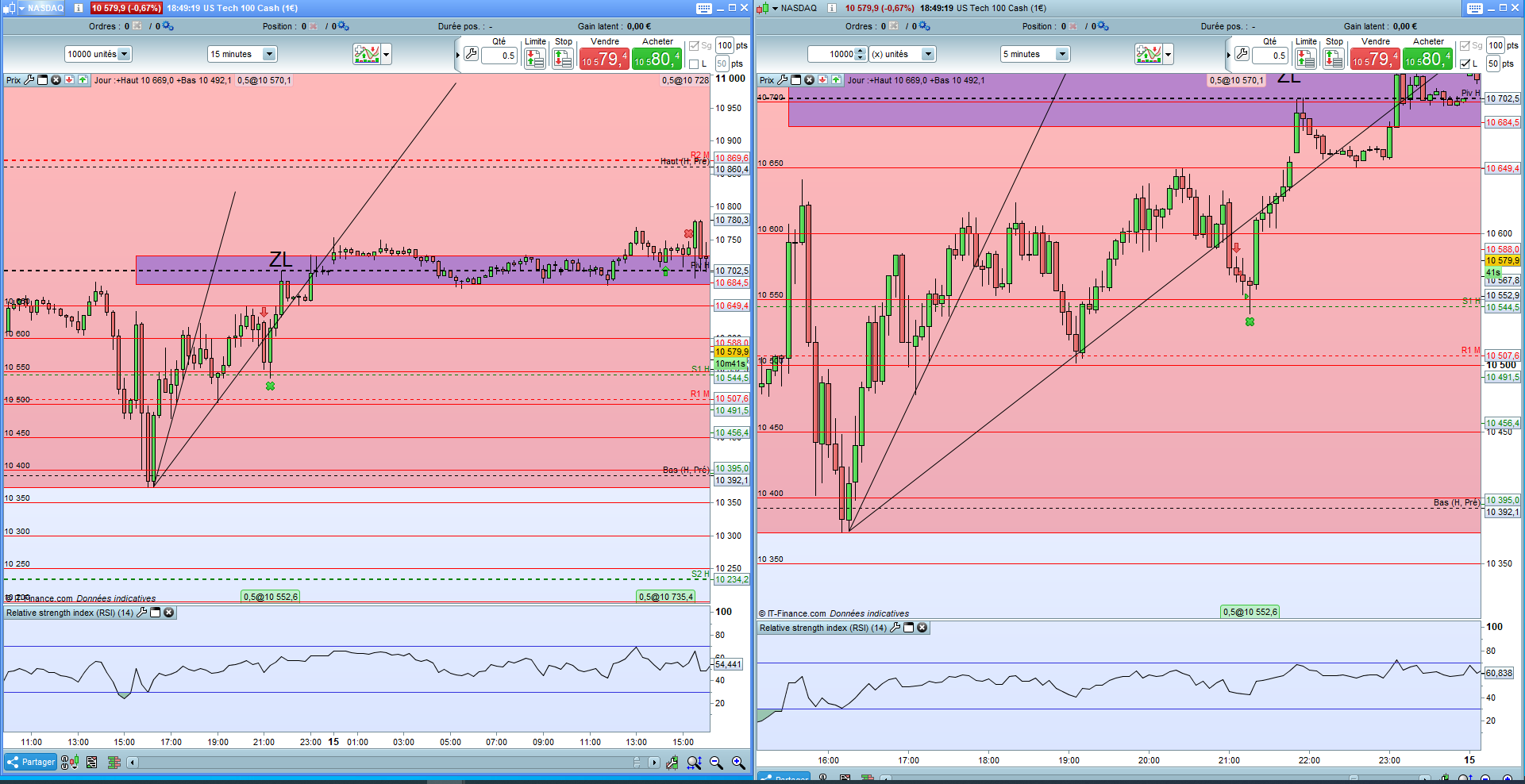Click Vendre sell button in right window
1525x784 pixels.
(1375, 59)
